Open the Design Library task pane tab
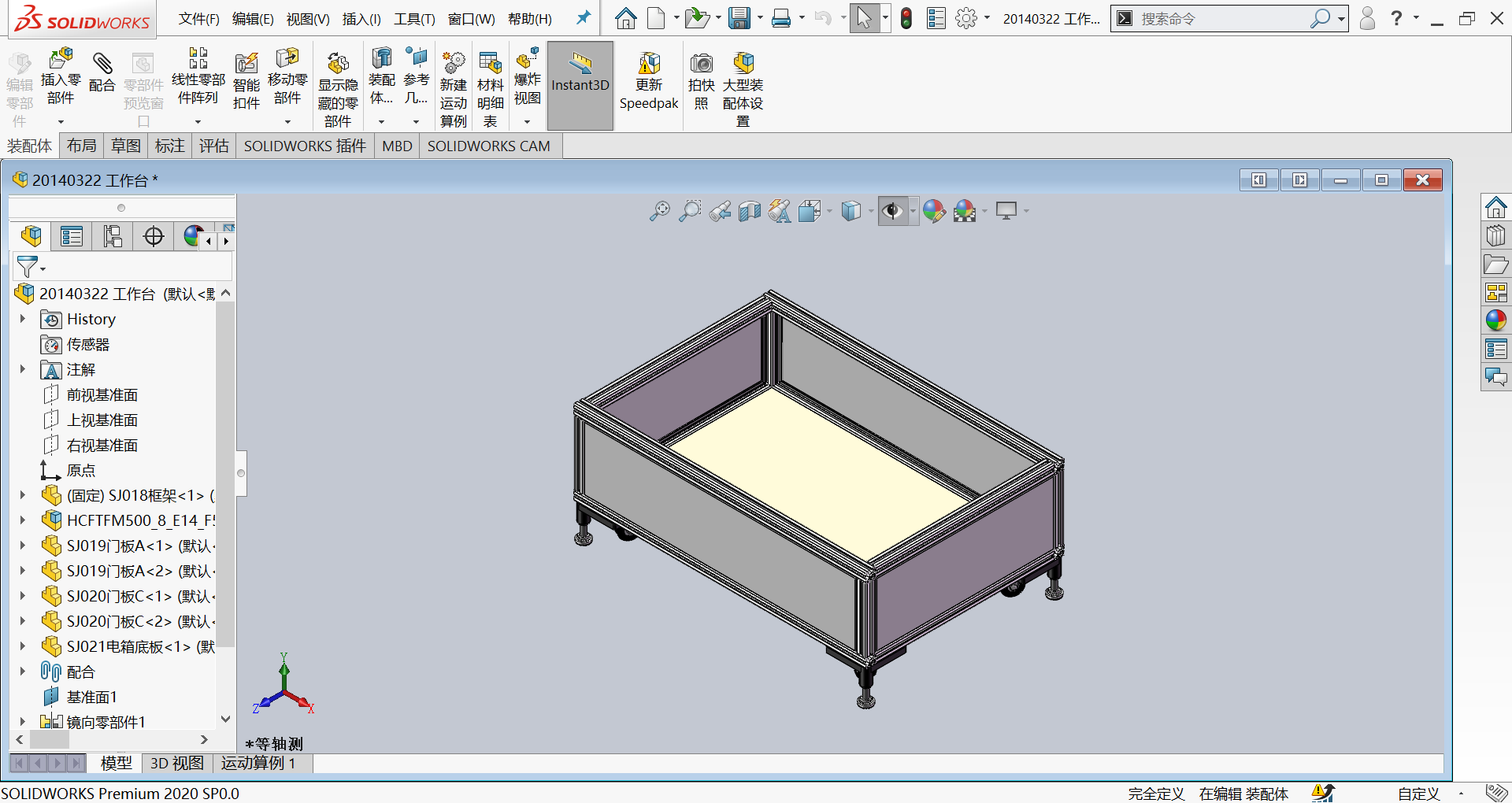The width and height of the screenshot is (1512, 803). 1496,235
